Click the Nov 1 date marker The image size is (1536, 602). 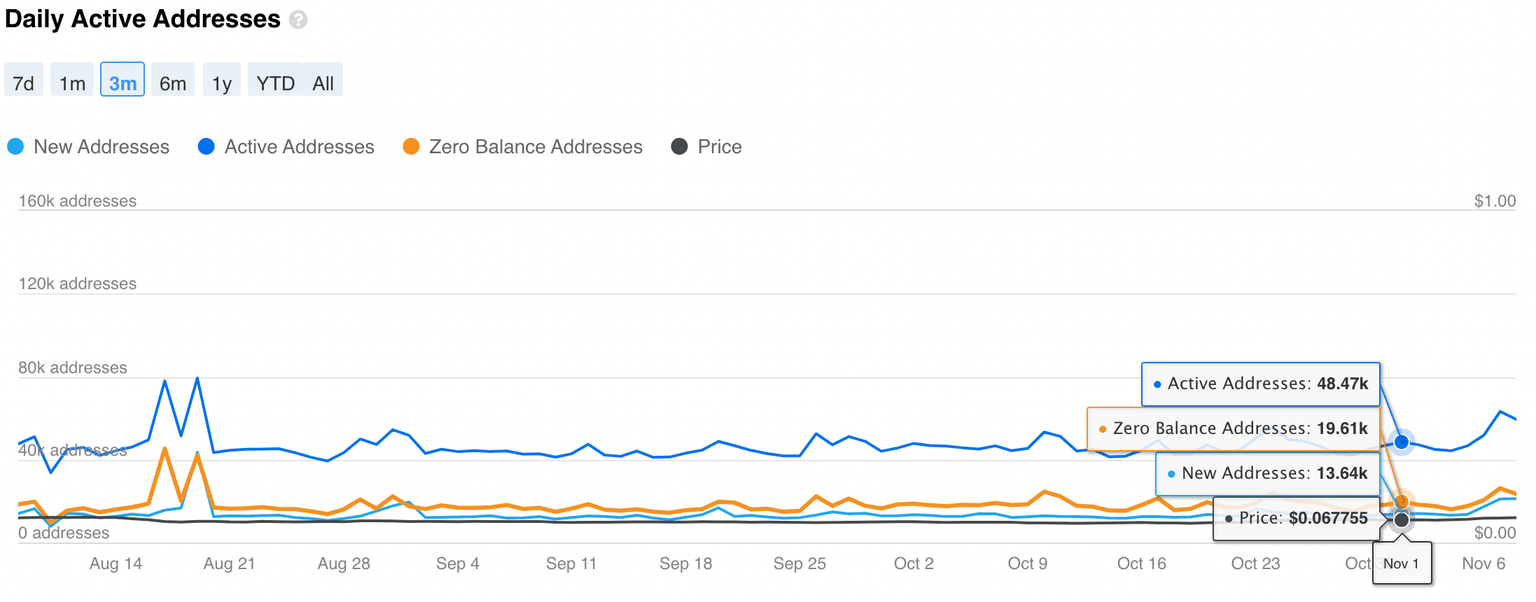pos(1402,564)
